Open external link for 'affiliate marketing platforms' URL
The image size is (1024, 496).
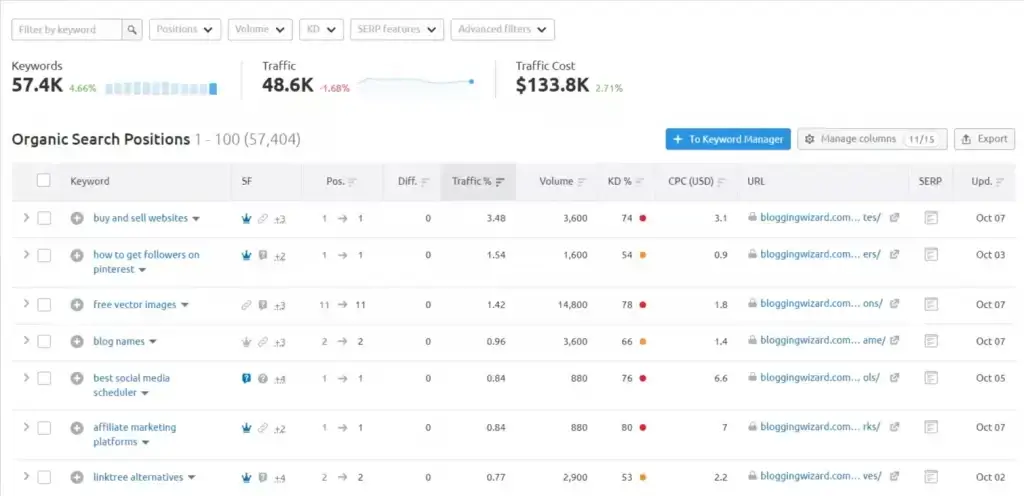pyautogui.click(x=895, y=426)
